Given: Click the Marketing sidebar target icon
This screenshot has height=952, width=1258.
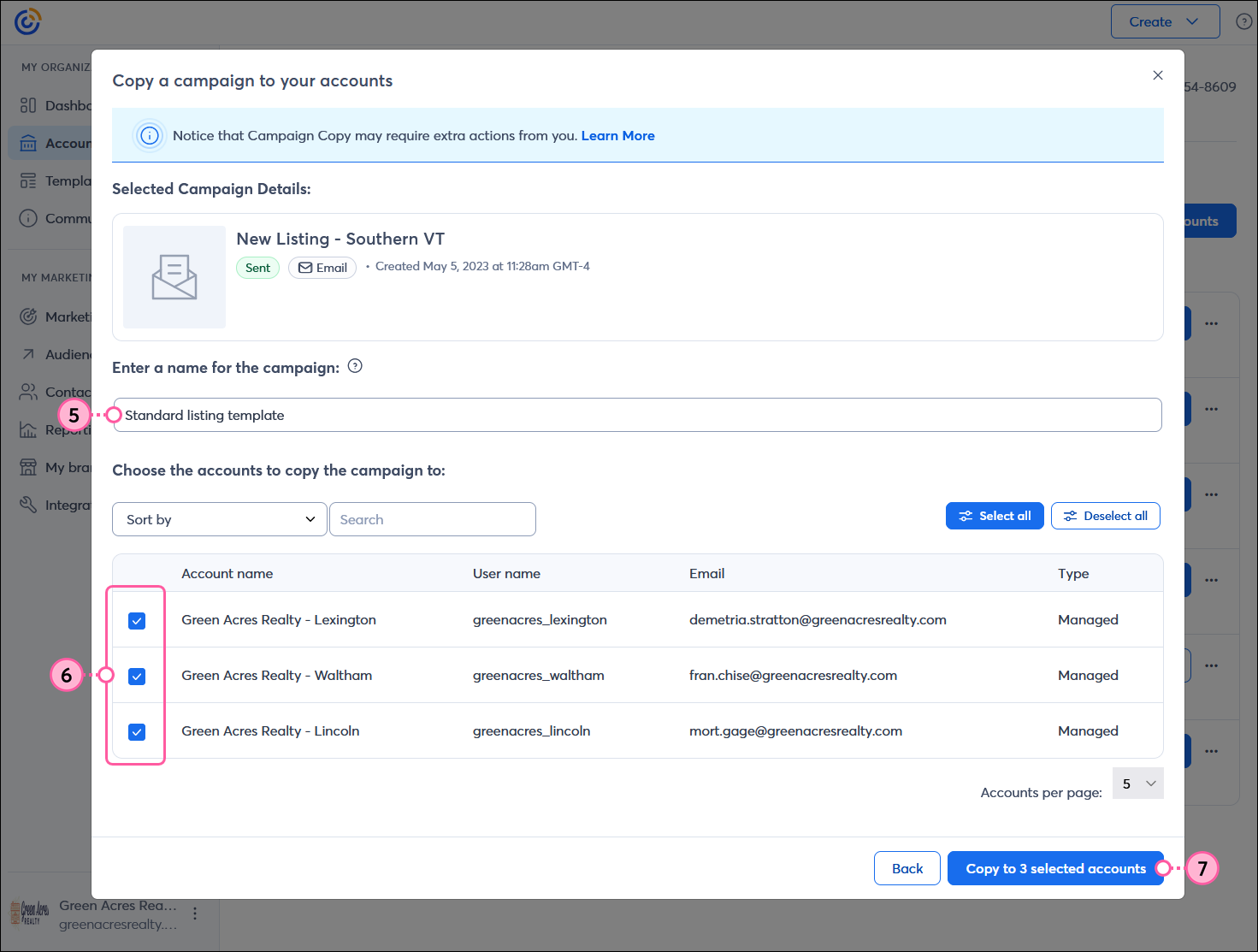Looking at the screenshot, I should pyautogui.click(x=28, y=316).
